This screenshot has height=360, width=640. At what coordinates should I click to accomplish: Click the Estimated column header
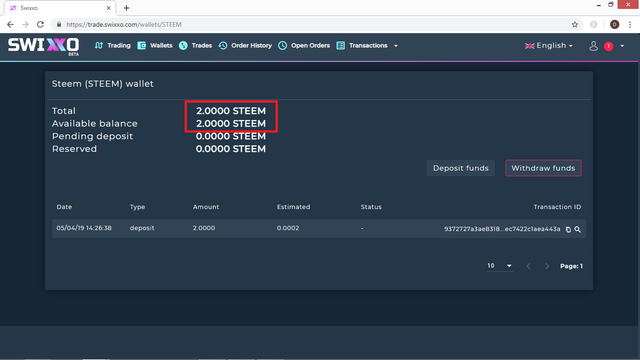293,207
